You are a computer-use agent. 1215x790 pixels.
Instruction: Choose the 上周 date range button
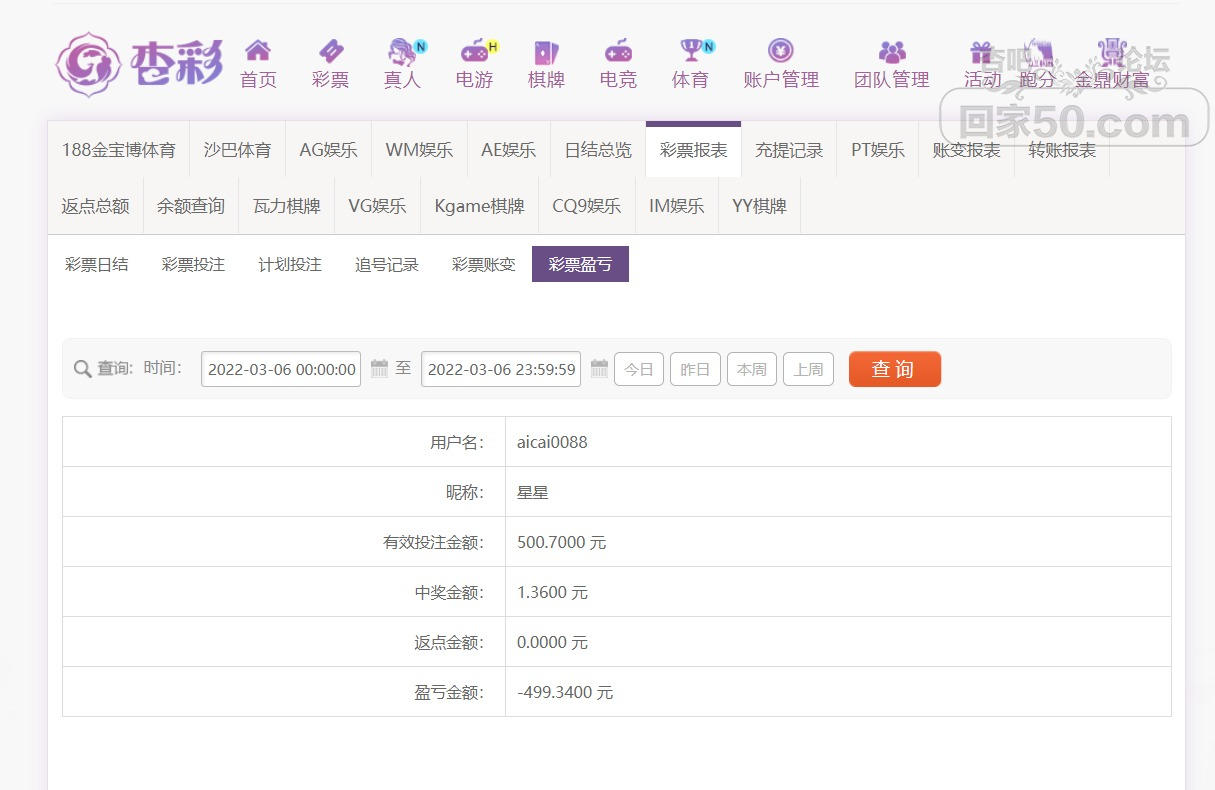pyautogui.click(x=808, y=369)
